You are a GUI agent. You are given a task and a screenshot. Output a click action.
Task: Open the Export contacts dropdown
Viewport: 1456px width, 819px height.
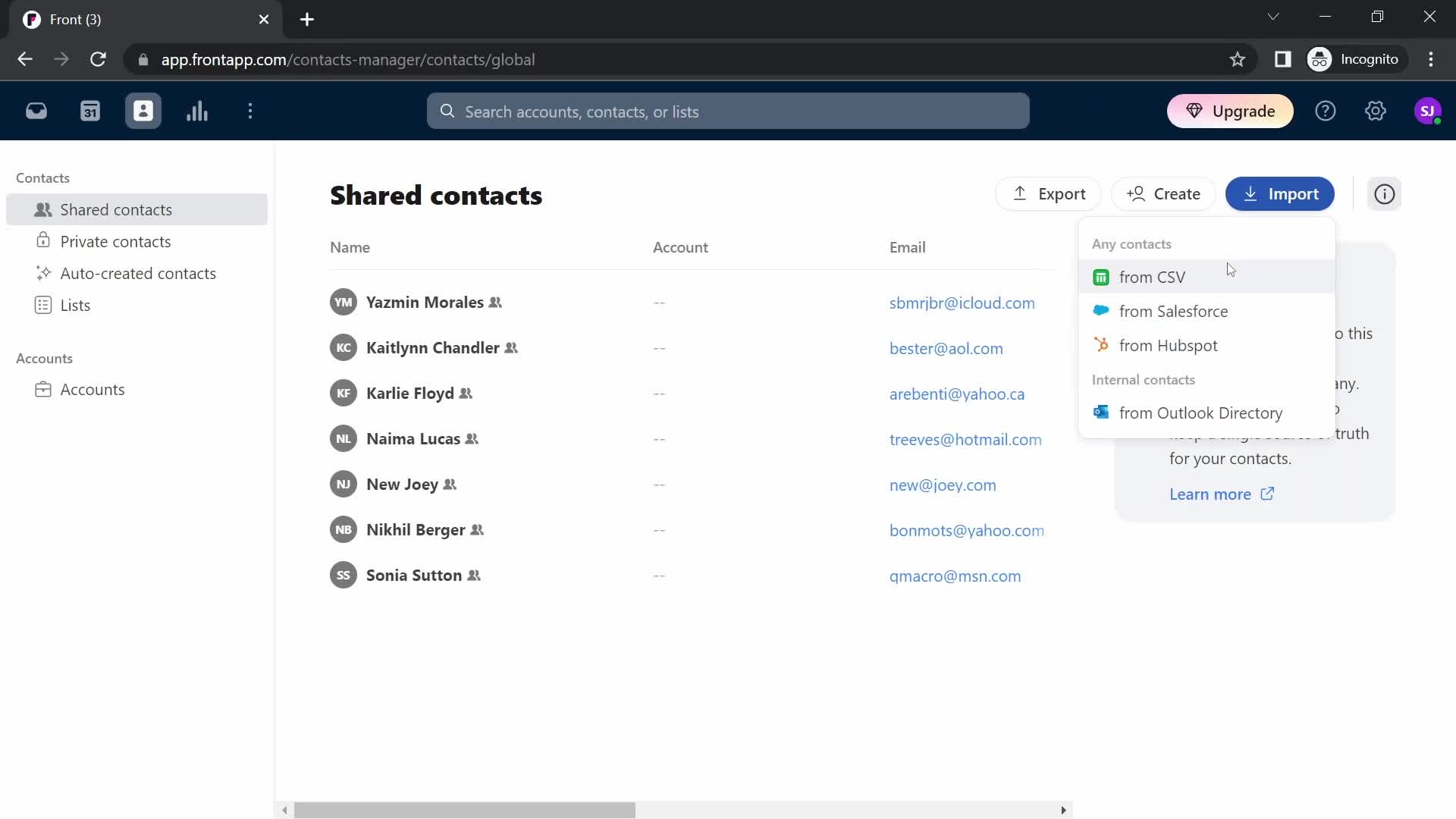pyautogui.click(x=1050, y=193)
